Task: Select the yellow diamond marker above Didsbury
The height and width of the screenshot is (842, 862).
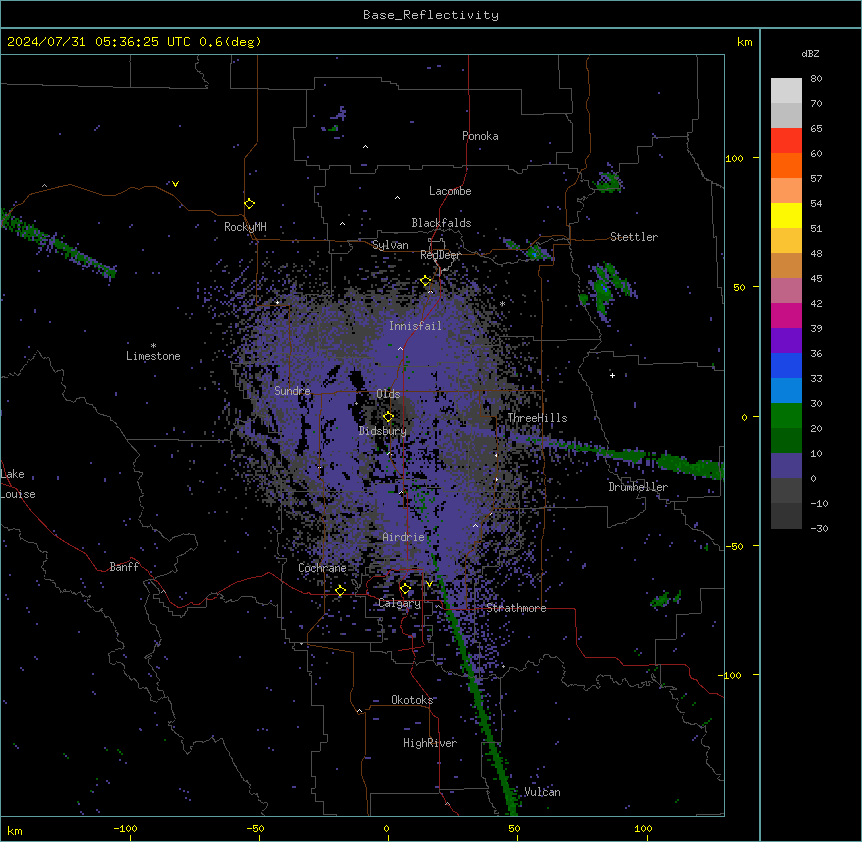Action: pyautogui.click(x=388, y=416)
